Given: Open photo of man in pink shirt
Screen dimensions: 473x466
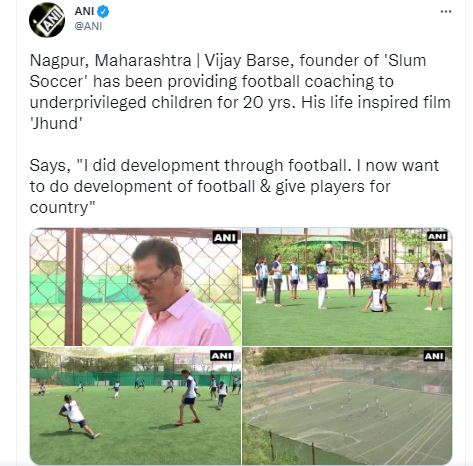Looking at the screenshot, I should [x=135, y=287].
